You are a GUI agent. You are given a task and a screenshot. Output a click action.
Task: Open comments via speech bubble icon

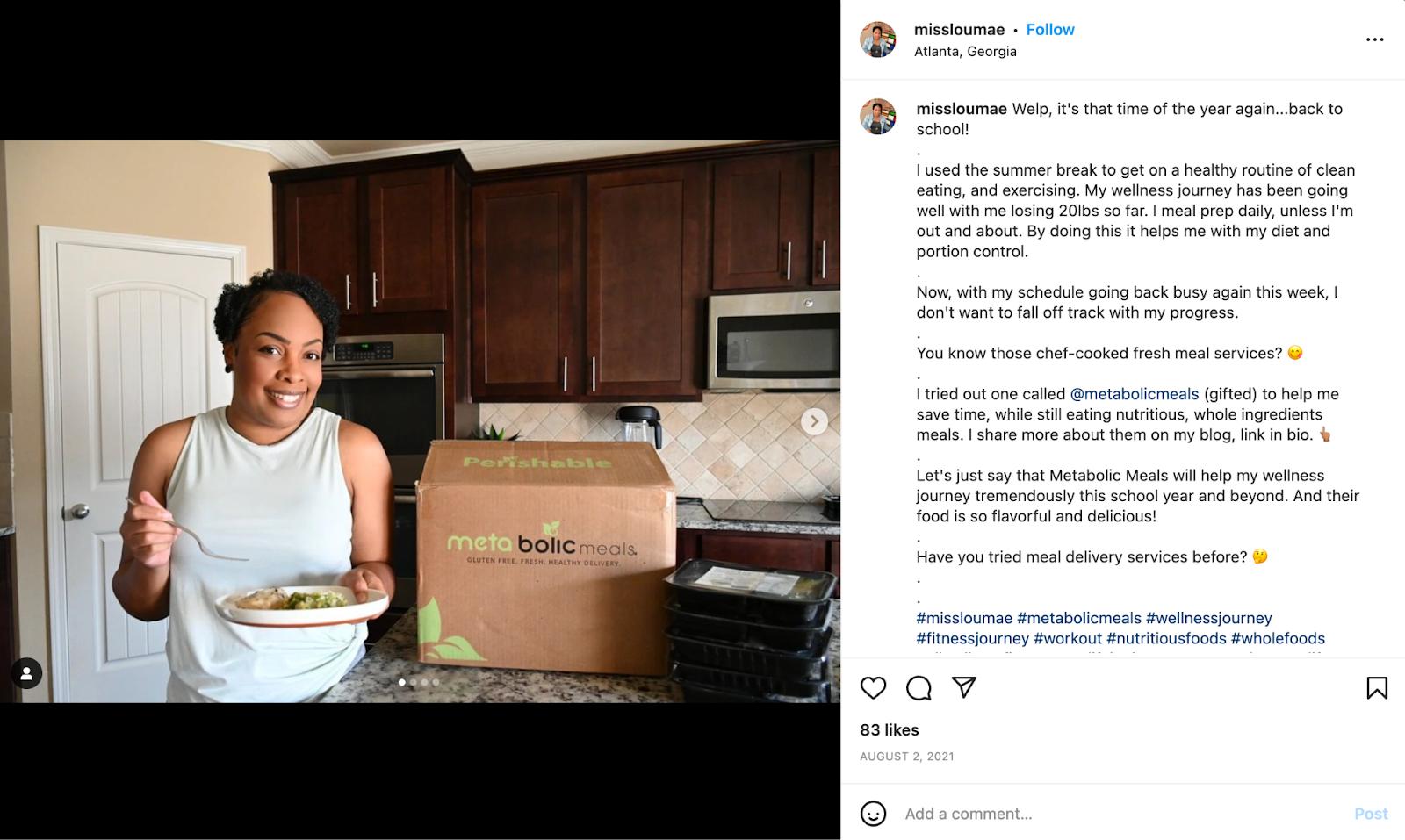tap(919, 688)
